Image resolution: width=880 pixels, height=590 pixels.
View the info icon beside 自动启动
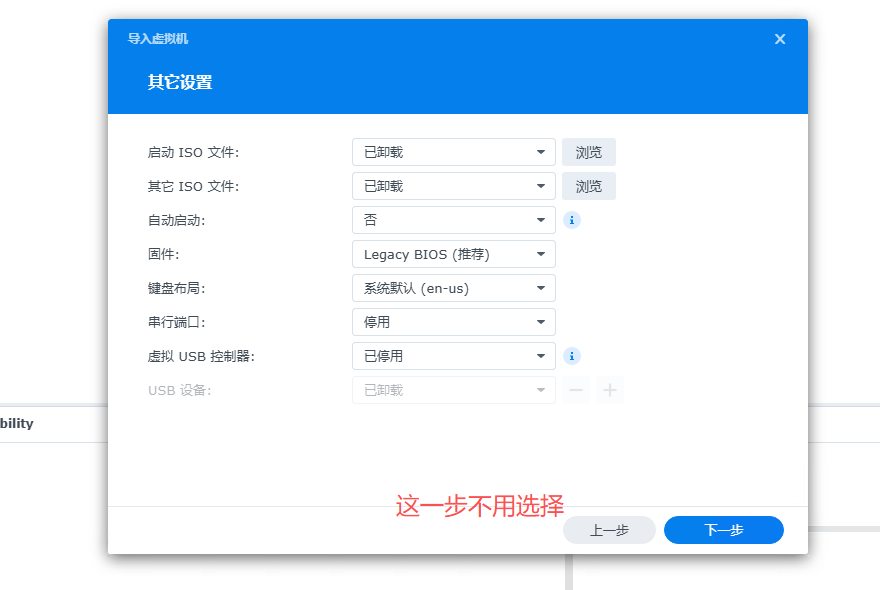point(572,220)
